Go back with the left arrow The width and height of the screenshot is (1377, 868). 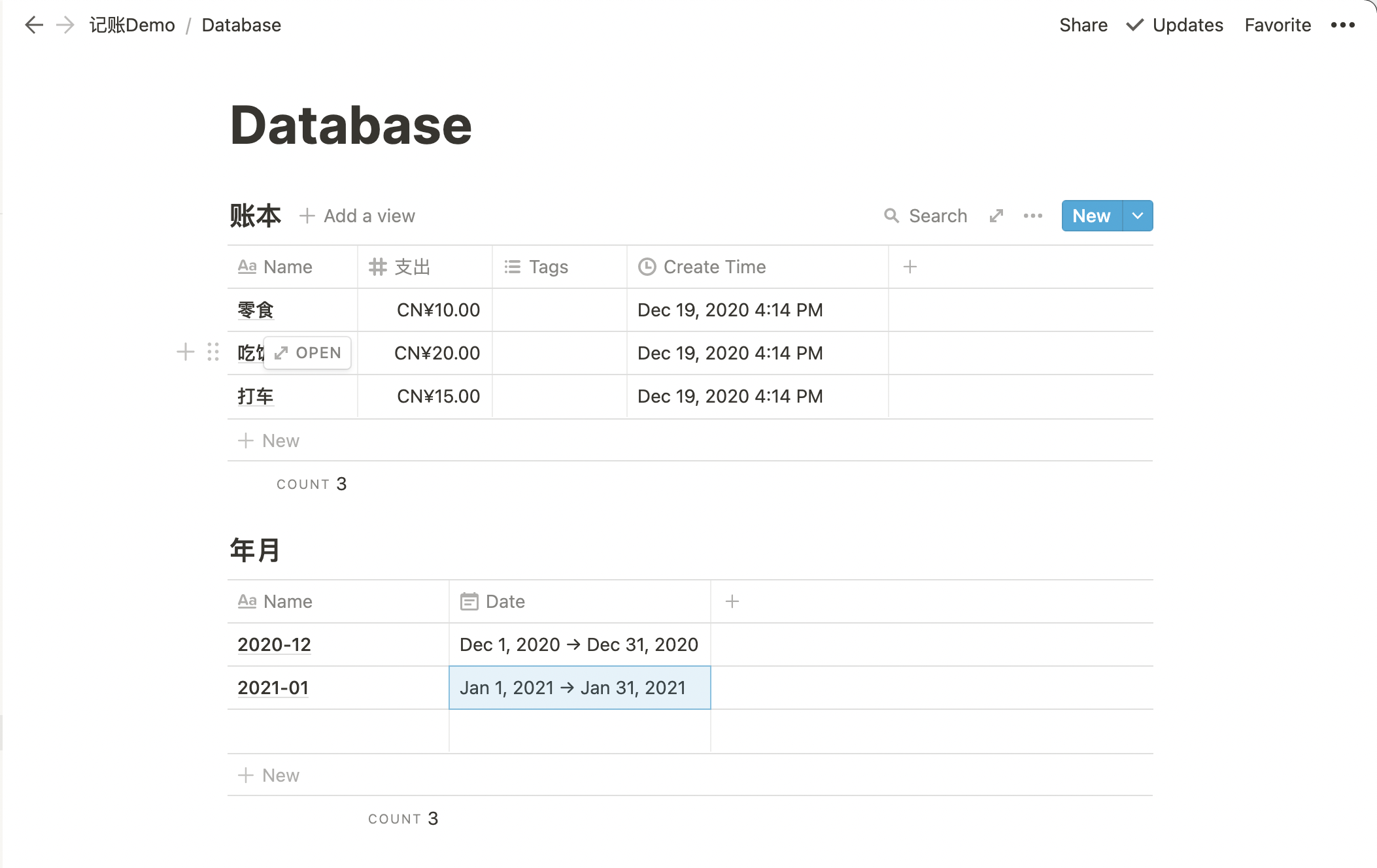pyautogui.click(x=33, y=25)
